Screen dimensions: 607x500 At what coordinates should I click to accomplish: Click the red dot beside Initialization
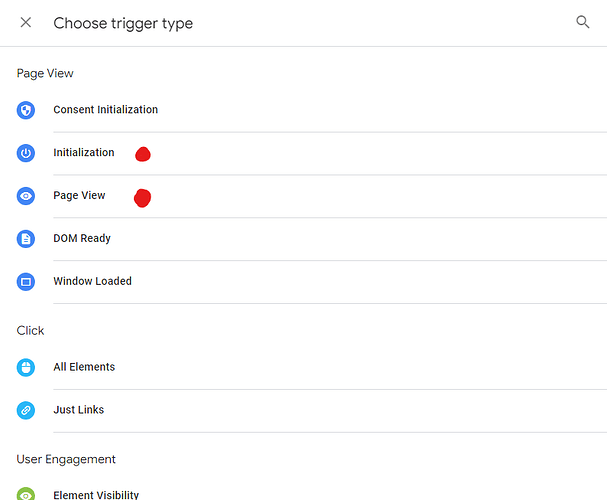(x=142, y=154)
